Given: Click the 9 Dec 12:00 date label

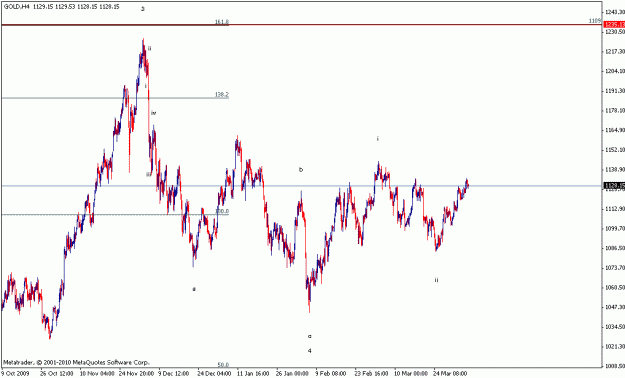Looking at the screenshot, I should [x=174, y=374].
